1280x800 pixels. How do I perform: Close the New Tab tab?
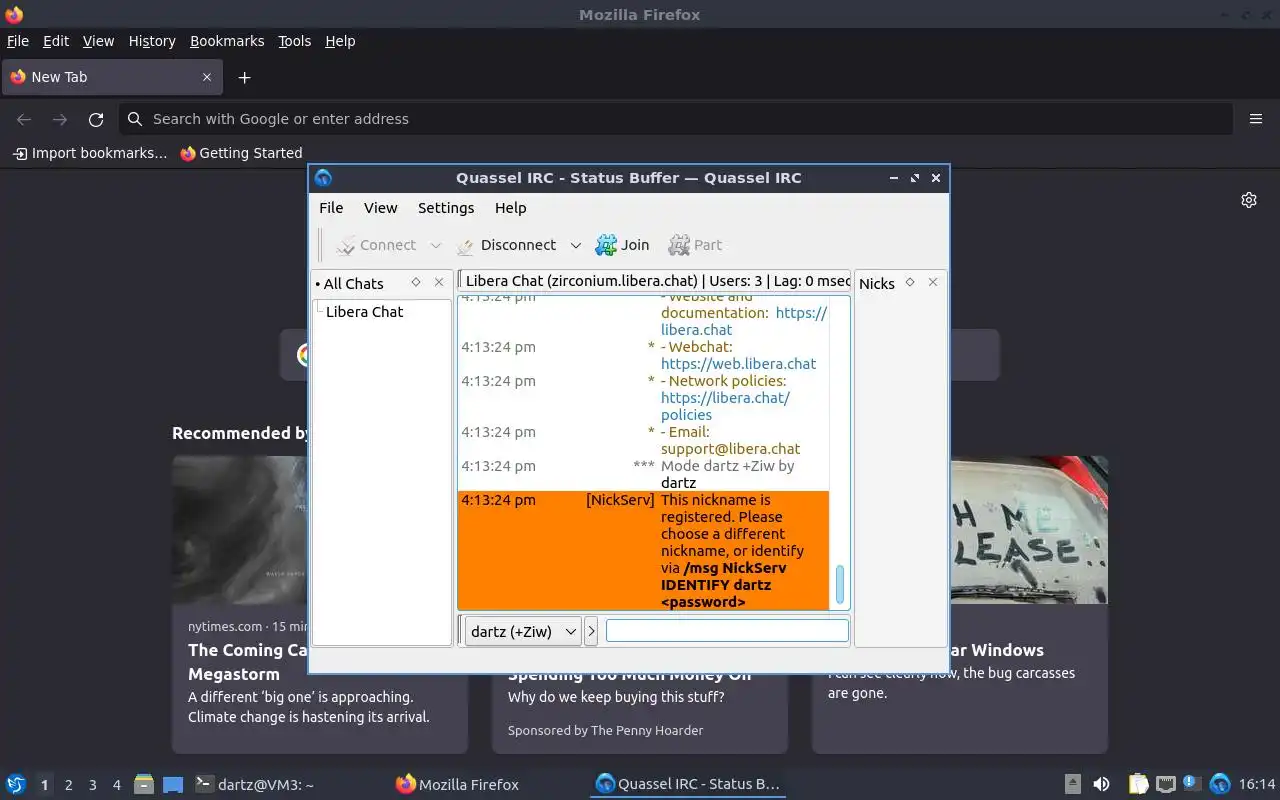click(207, 77)
